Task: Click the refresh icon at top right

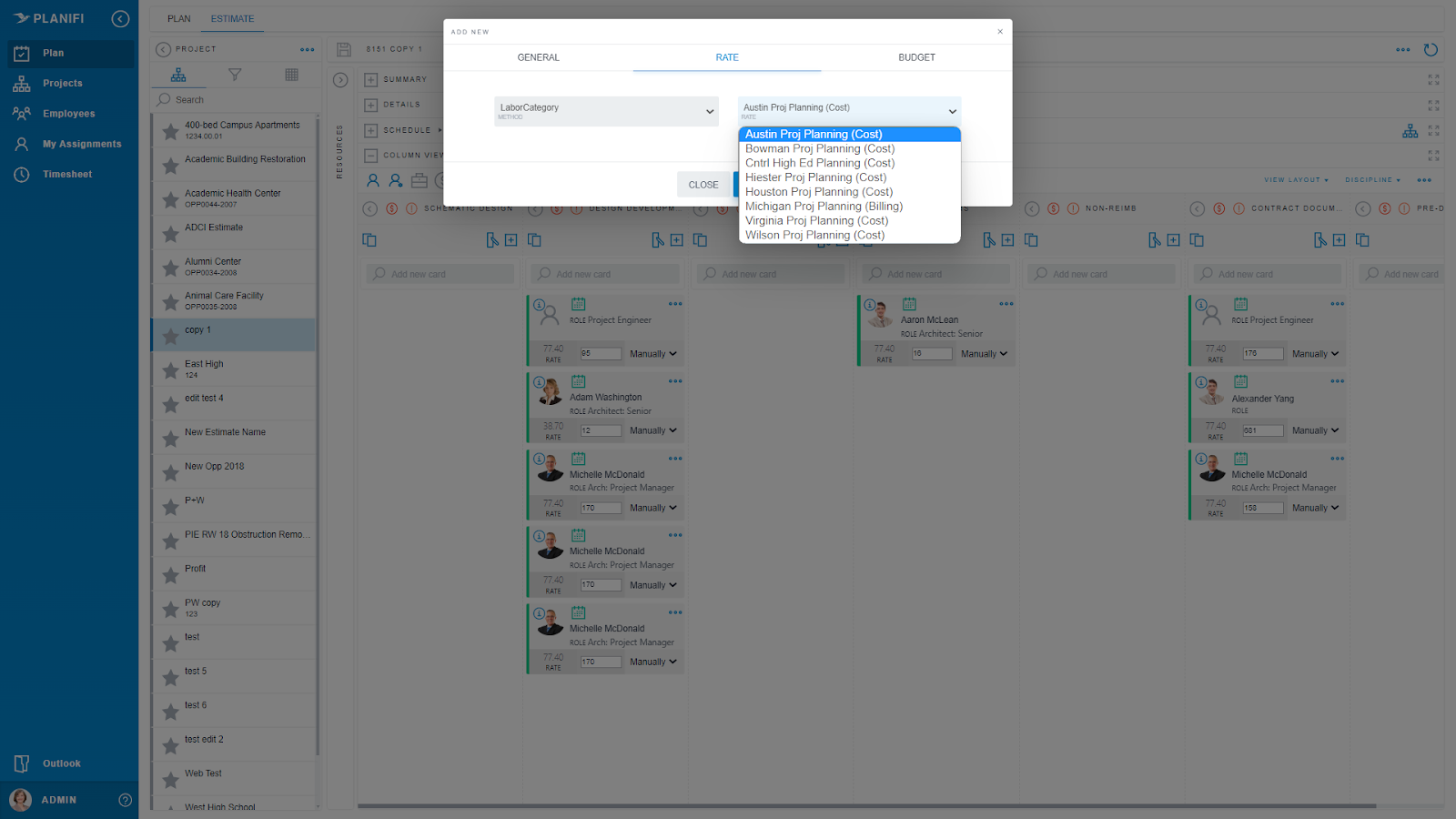Action: point(1431,50)
